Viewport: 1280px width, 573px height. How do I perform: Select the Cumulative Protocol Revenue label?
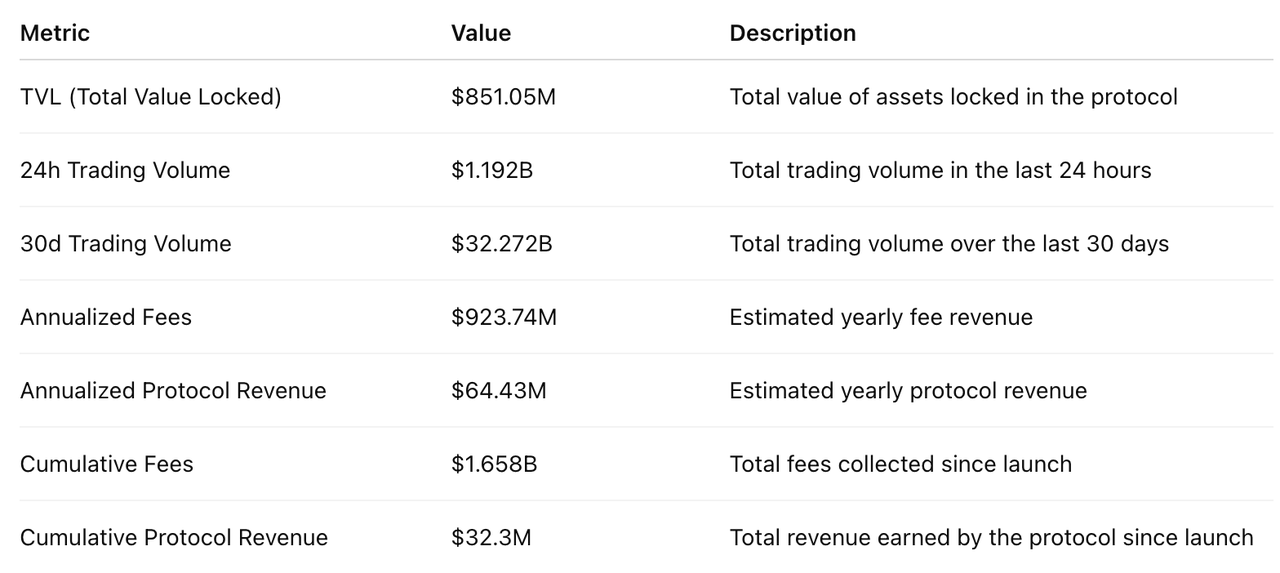point(174,537)
